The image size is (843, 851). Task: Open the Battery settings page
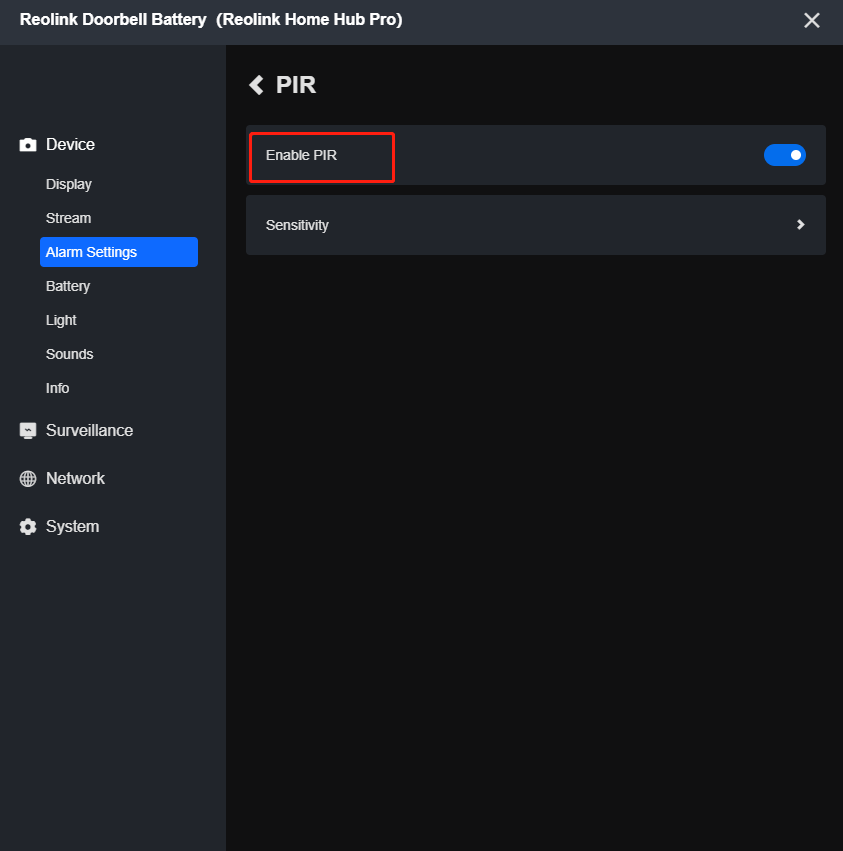[68, 287]
